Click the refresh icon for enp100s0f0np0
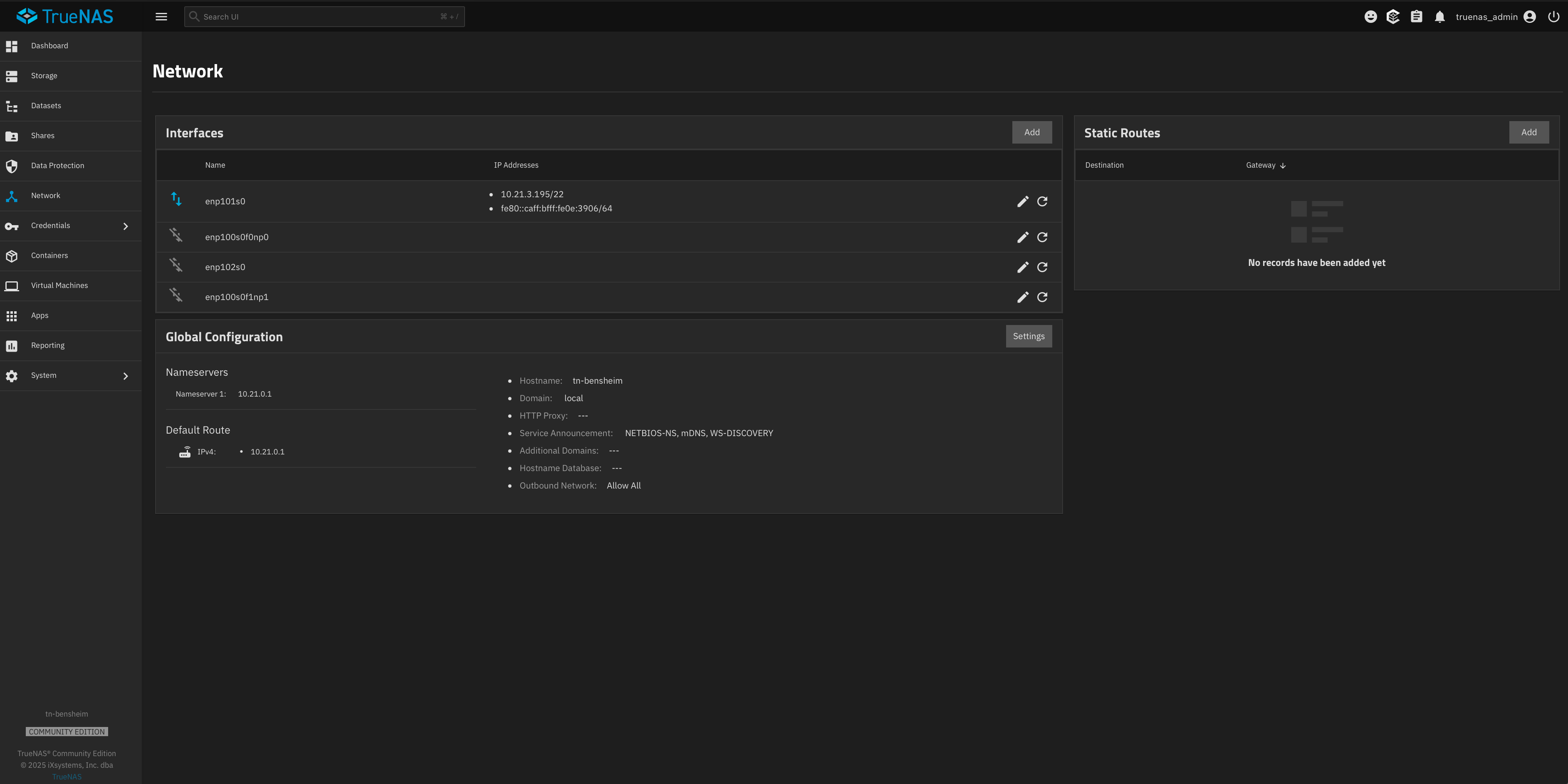Viewport: 1568px width, 784px height. pyautogui.click(x=1042, y=237)
